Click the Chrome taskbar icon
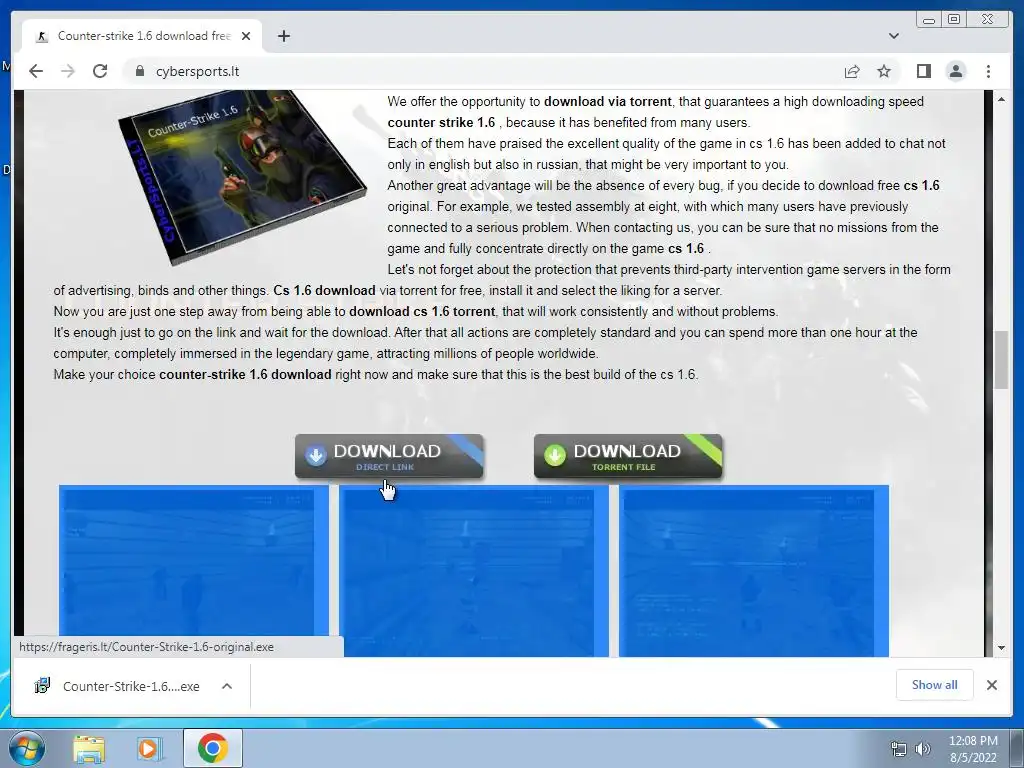The height and width of the screenshot is (768, 1024). click(x=213, y=748)
